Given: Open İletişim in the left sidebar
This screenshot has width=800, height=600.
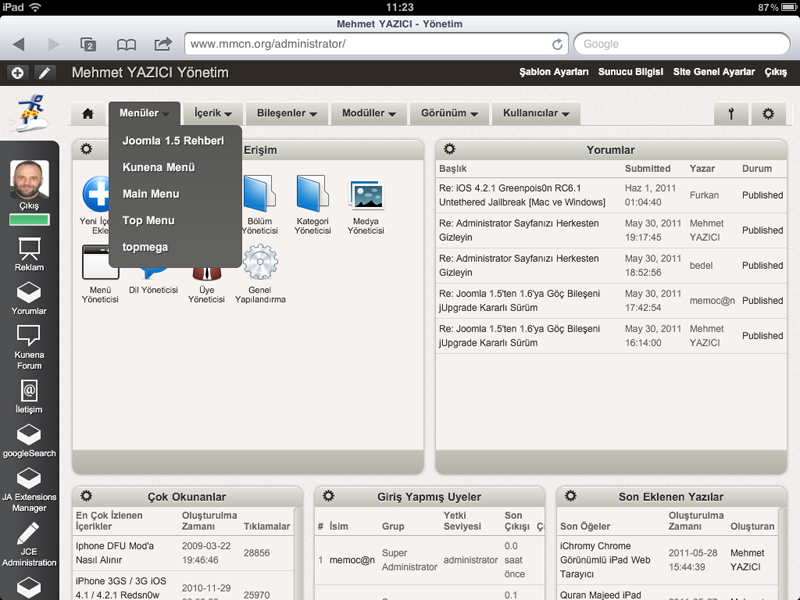Looking at the screenshot, I should click(29, 397).
